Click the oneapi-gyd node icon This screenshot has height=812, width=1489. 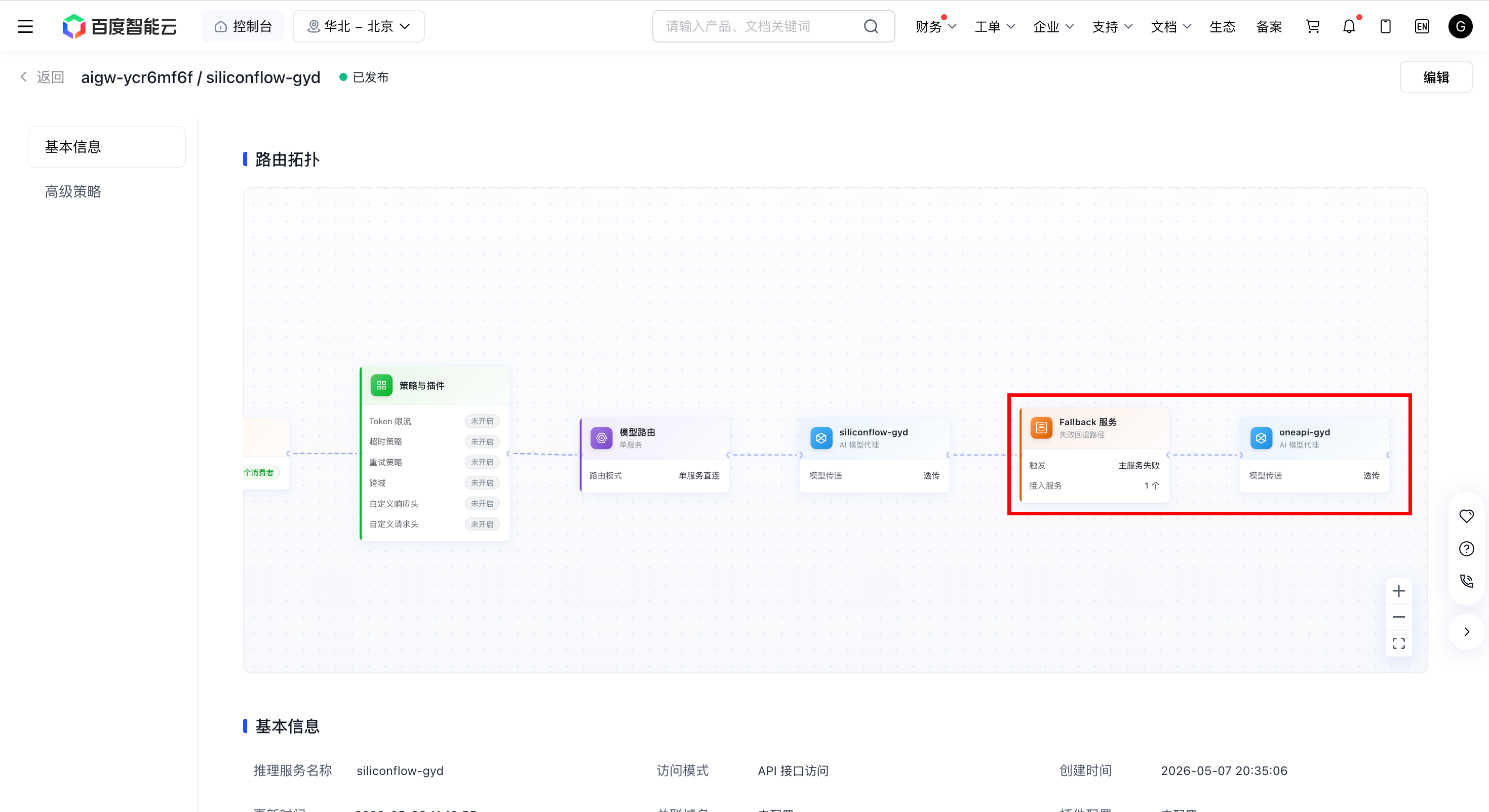[1261, 437]
